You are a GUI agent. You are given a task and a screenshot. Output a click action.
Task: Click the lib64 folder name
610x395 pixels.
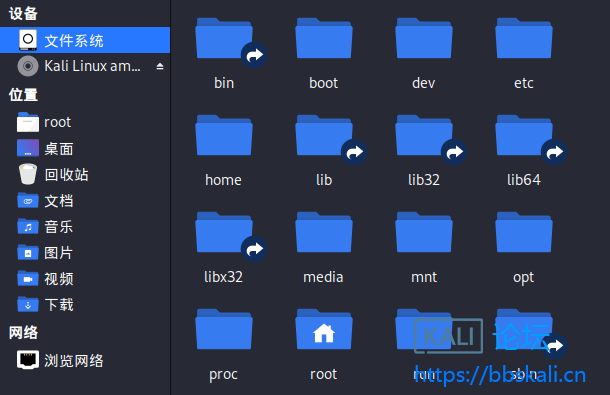tap(524, 180)
